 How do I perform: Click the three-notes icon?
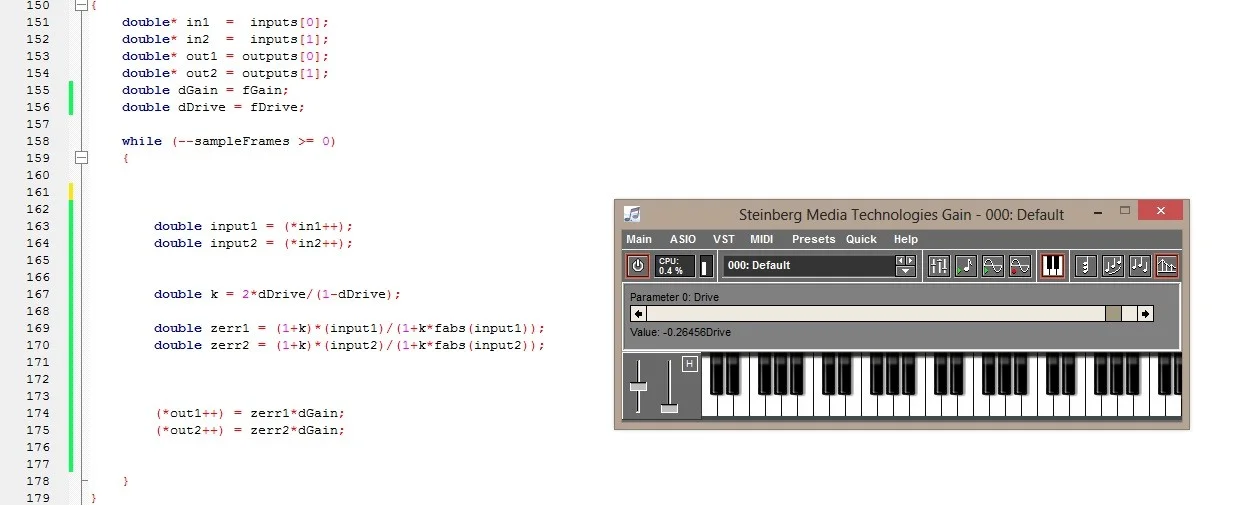(1140, 265)
